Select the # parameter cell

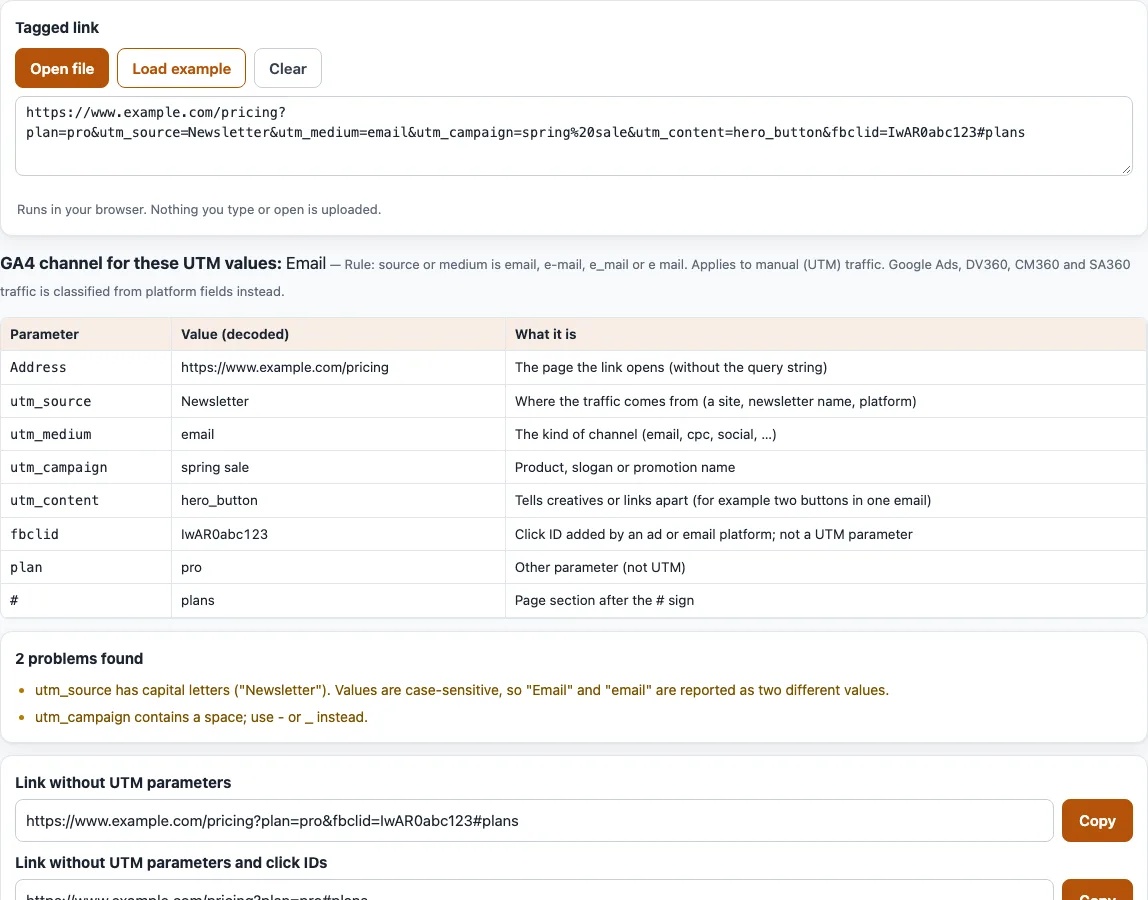coord(86,600)
